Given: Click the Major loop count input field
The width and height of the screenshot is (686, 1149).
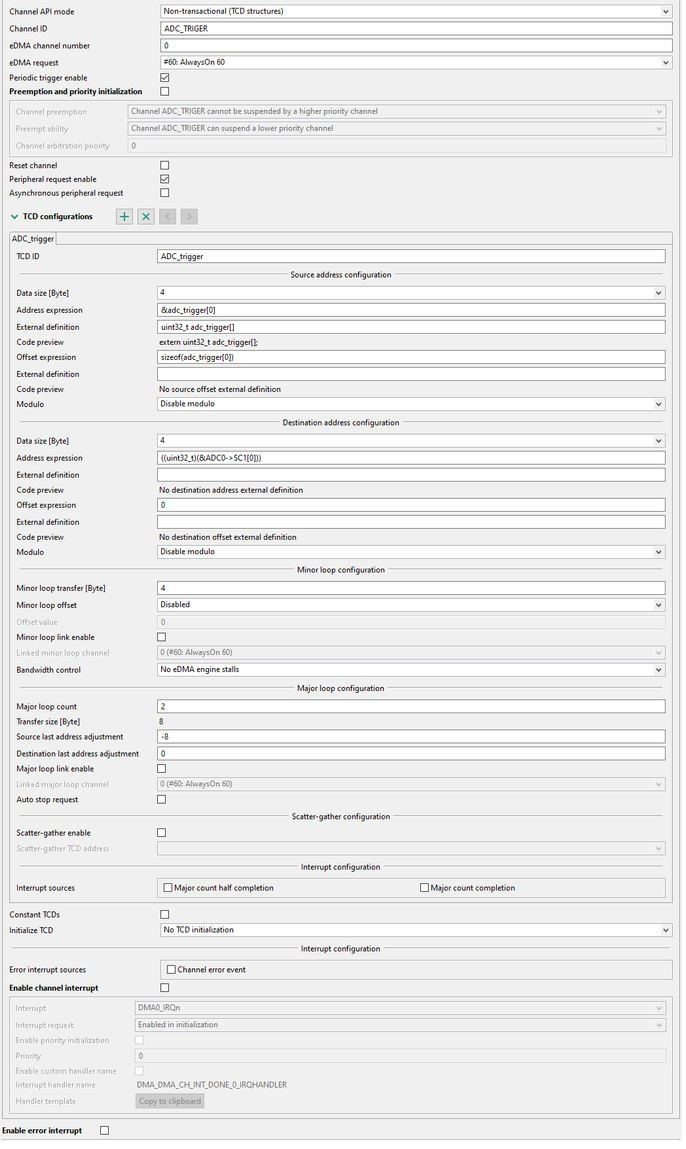Looking at the screenshot, I should 400,705.
